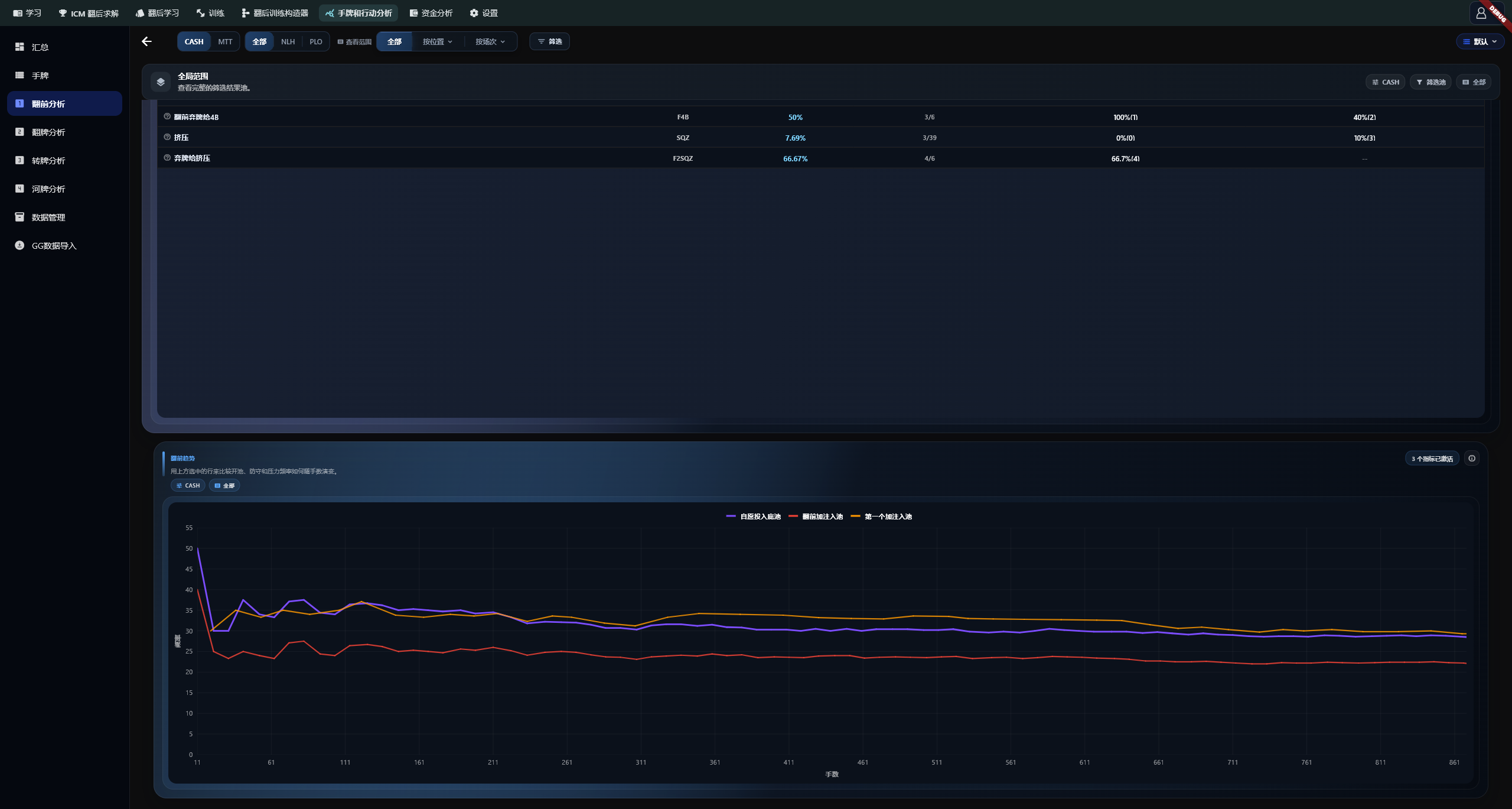Switch to MTT game type
1512x809 pixels.
click(x=225, y=41)
